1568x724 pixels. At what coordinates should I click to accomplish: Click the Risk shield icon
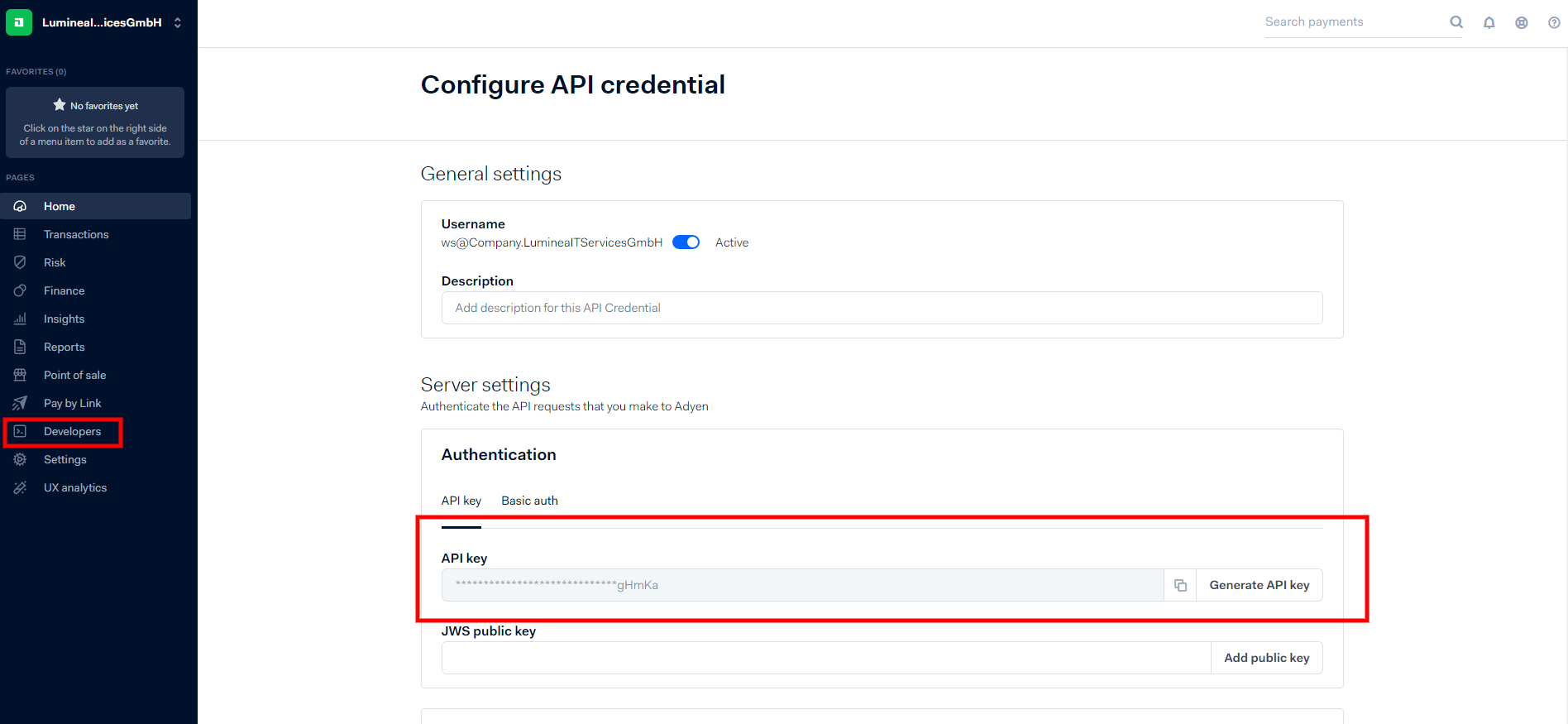pos(20,262)
